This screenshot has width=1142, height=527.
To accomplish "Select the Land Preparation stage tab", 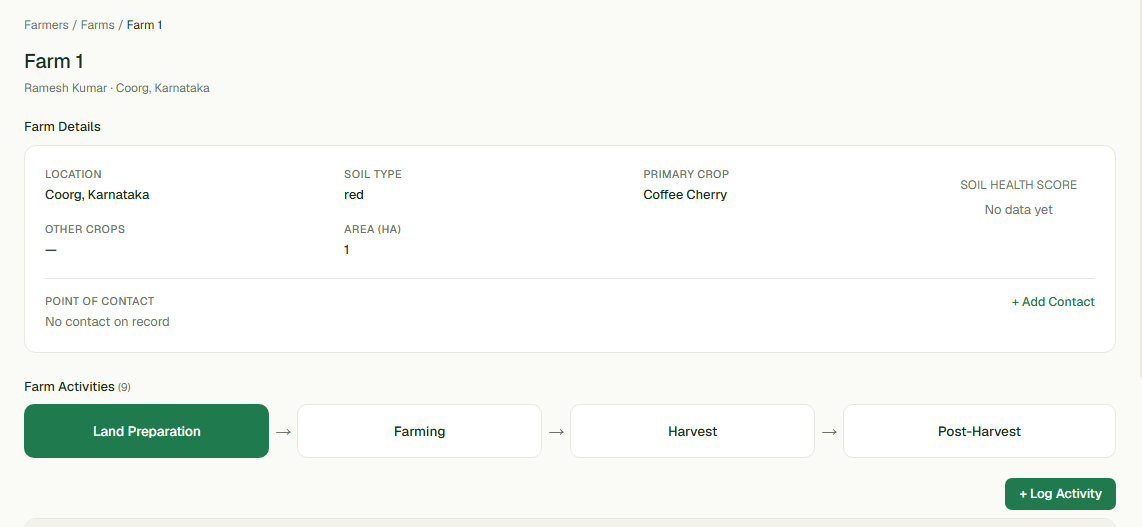I will (x=146, y=431).
